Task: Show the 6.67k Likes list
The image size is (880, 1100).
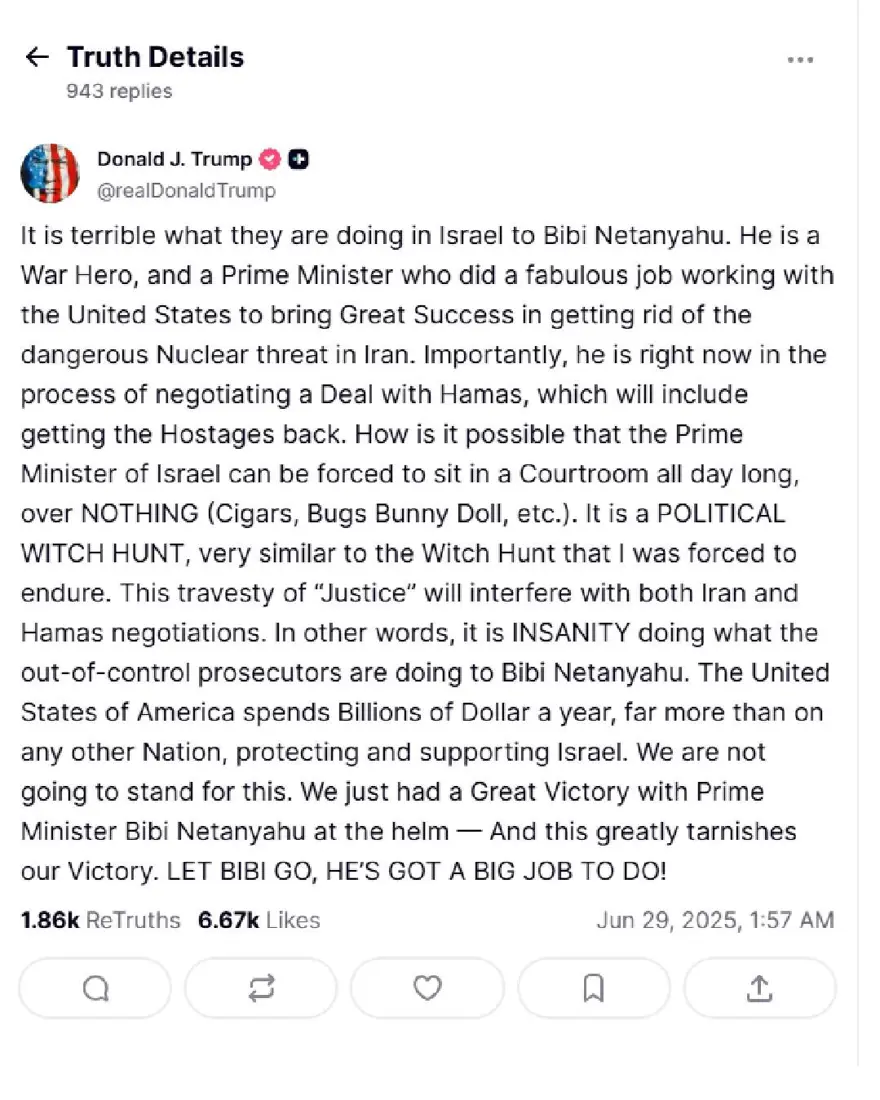Action: click(259, 920)
